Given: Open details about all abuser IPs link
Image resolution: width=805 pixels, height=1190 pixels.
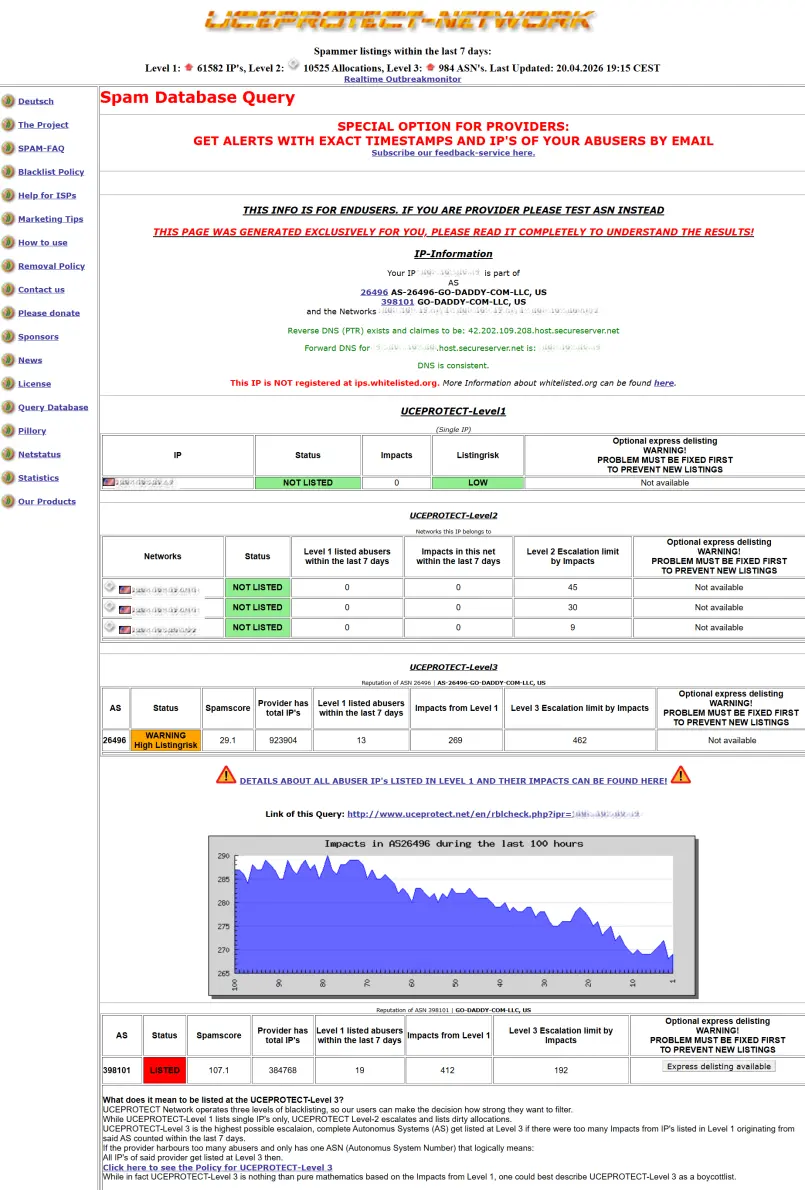Looking at the screenshot, I should (x=453, y=781).
